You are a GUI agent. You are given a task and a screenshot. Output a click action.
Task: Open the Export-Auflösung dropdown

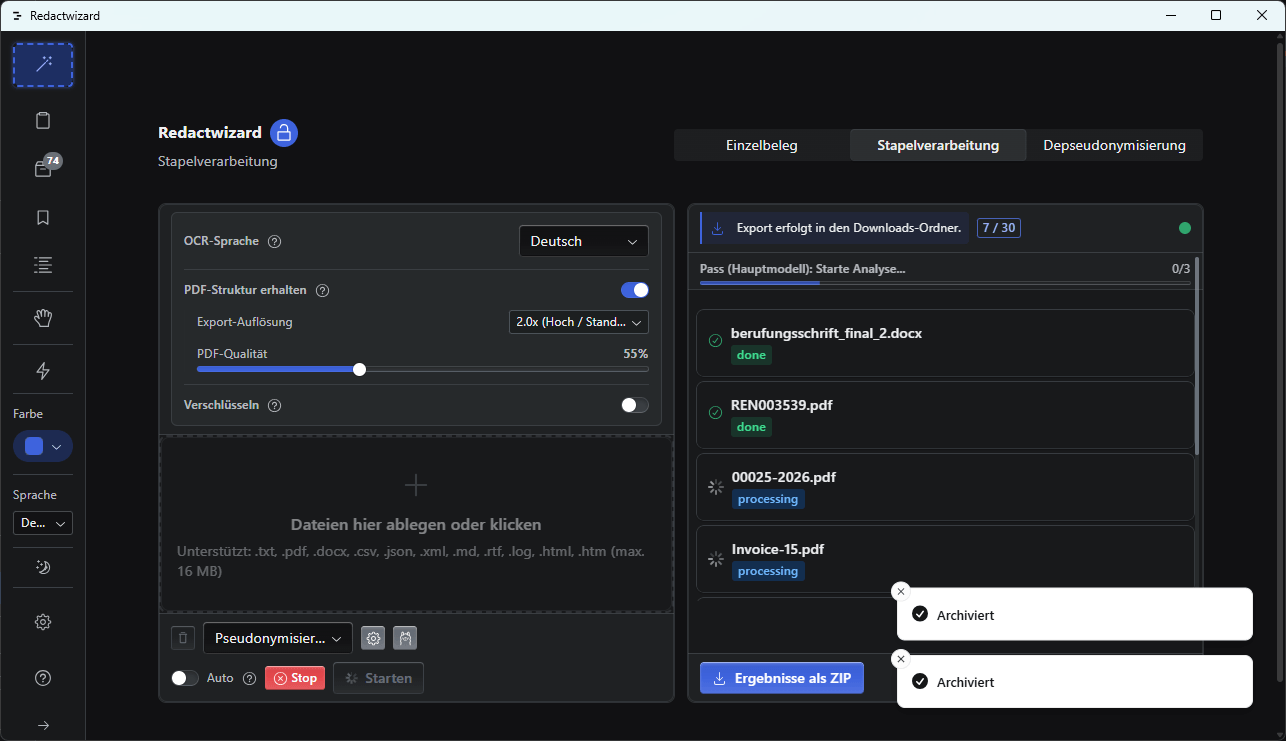pyautogui.click(x=579, y=322)
